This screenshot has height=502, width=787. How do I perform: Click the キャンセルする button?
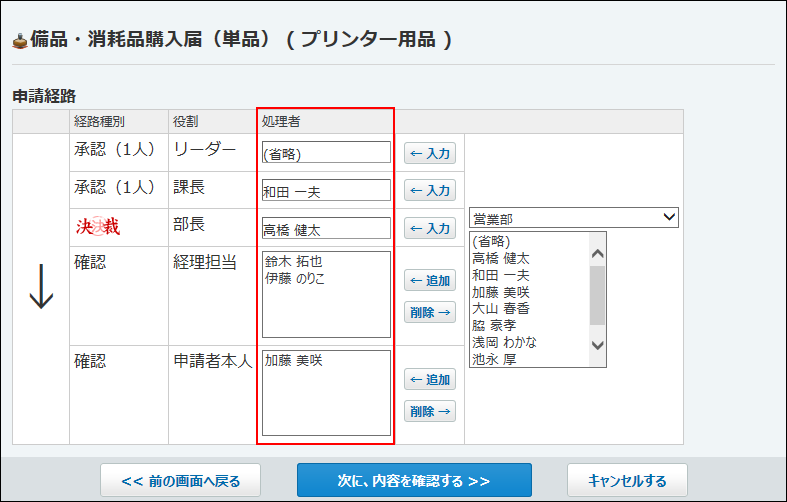pos(627,480)
